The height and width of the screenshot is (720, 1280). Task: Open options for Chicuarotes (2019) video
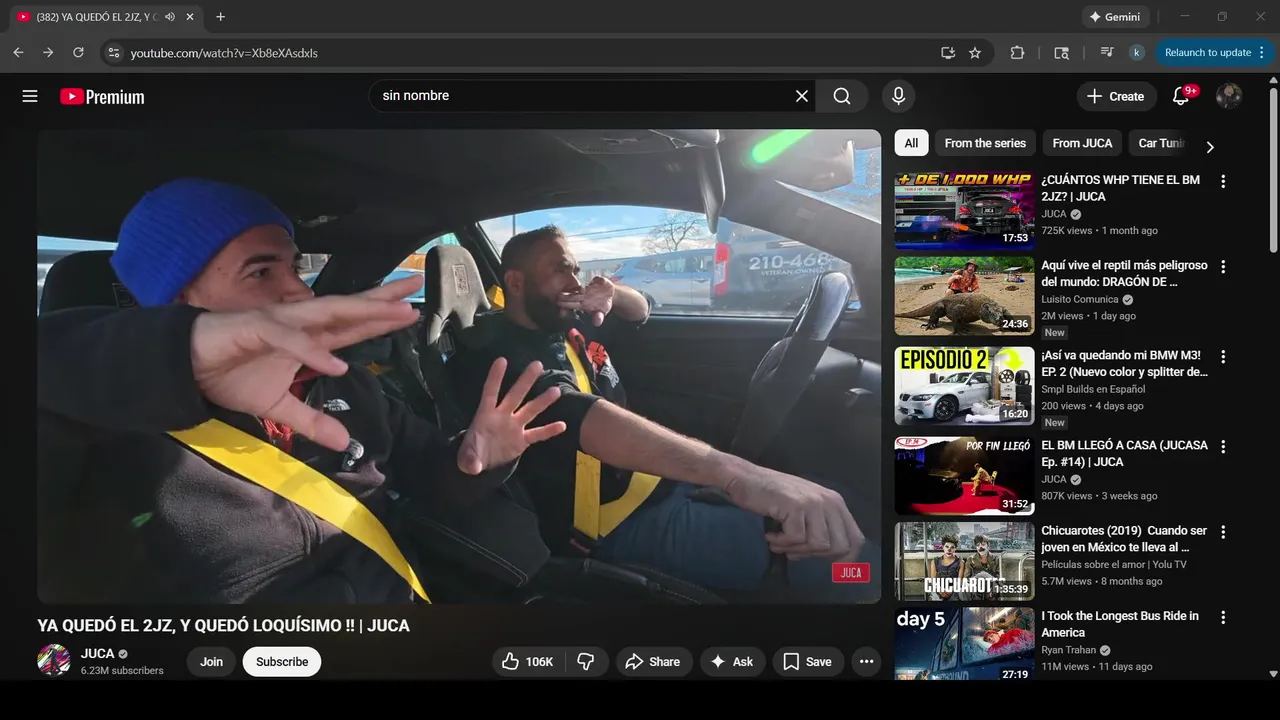click(x=1222, y=532)
